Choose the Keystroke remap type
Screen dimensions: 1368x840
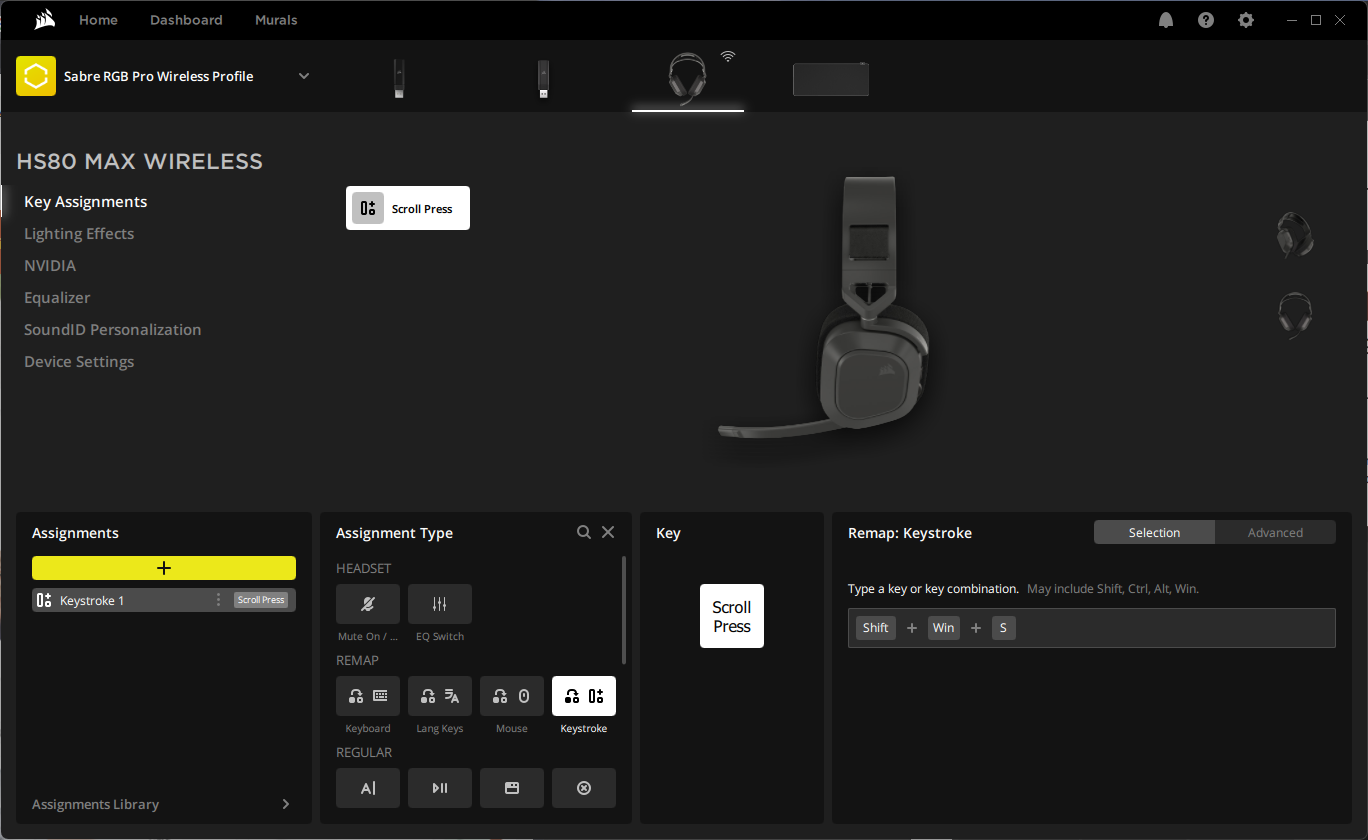[584, 696]
